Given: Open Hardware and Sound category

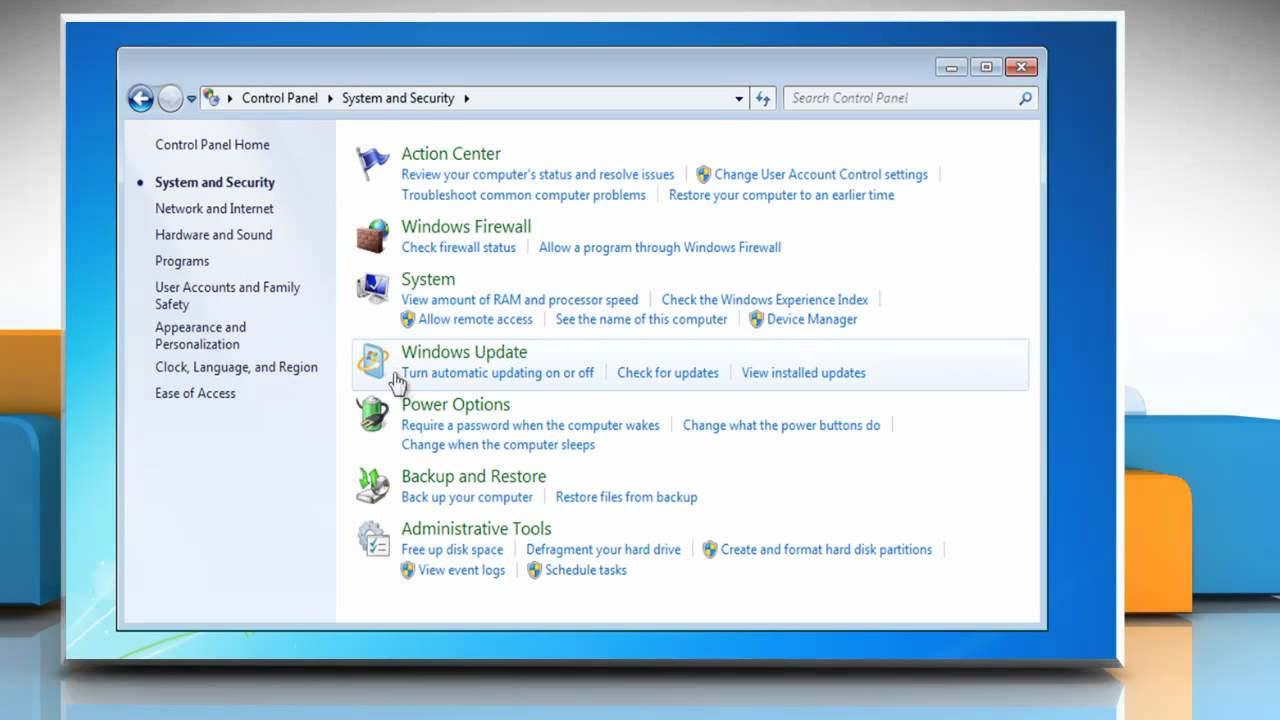Looking at the screenshot, I should click(x=214, y=234).
